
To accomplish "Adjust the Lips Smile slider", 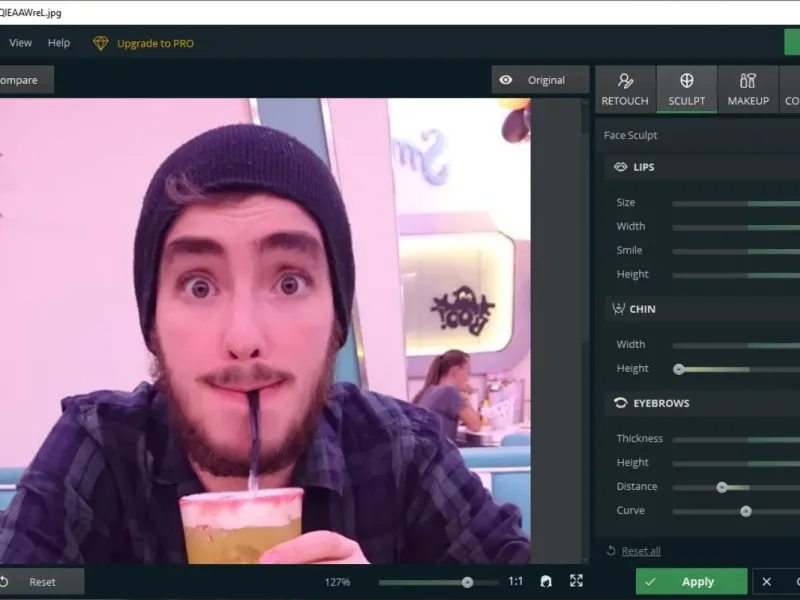I will pyautogui.click(x=736, y=252).
